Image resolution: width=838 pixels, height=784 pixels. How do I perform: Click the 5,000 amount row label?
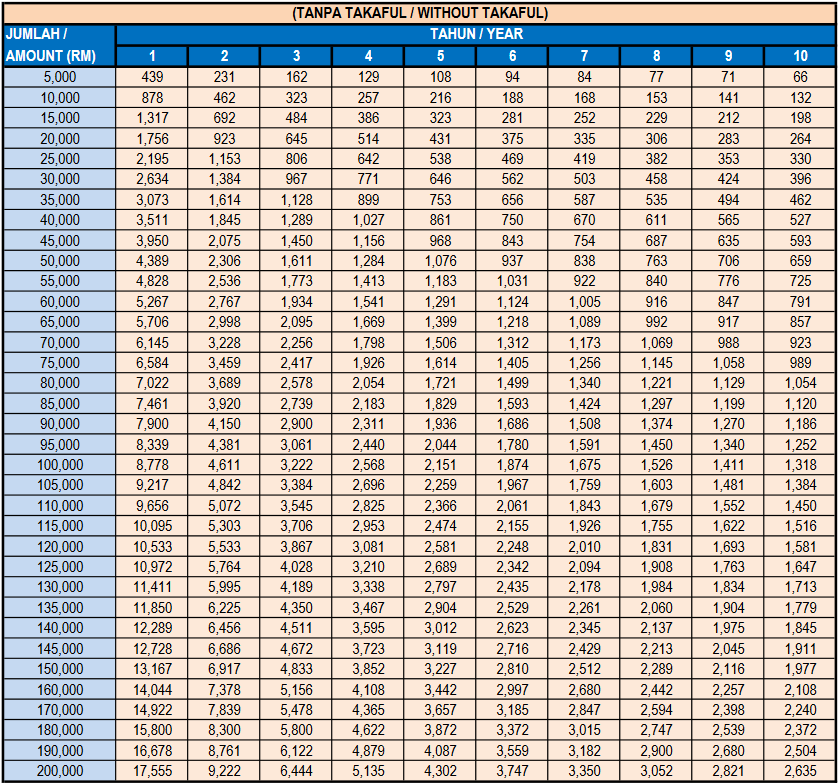pyautogui.click(x=59, y=77)
